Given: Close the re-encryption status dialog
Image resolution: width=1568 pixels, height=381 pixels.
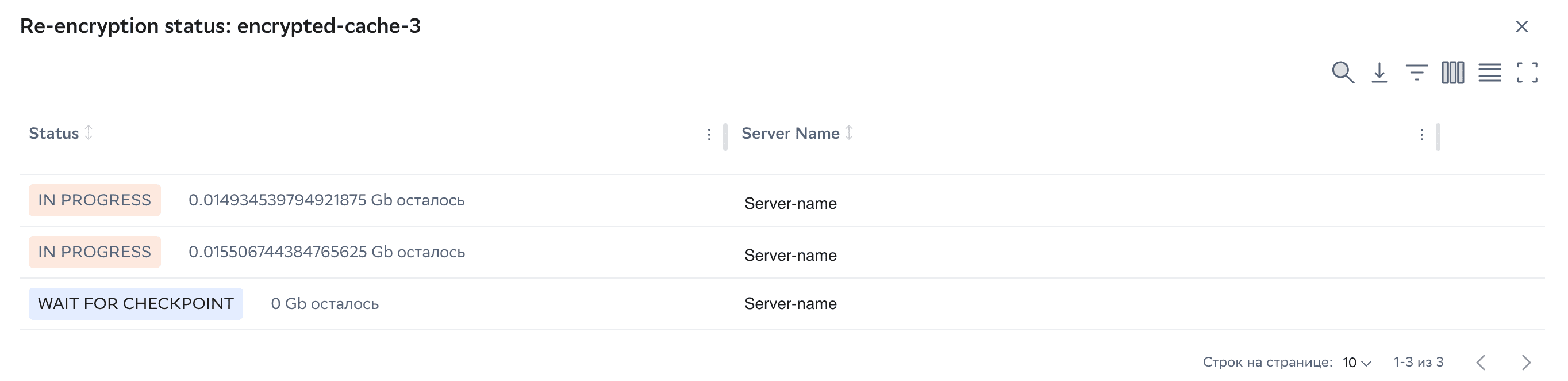Looking at the screenshot, I should tap(1522, 26).
